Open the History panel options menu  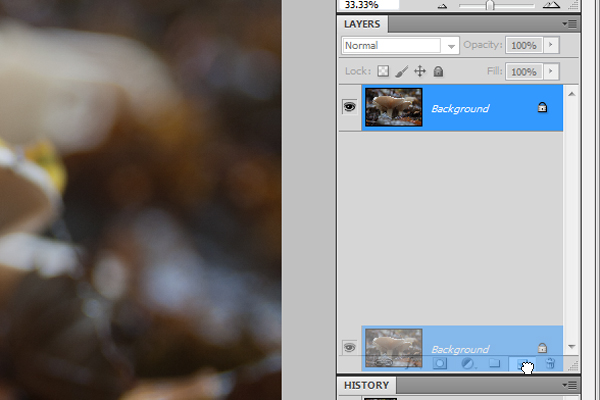pos(569,385)
